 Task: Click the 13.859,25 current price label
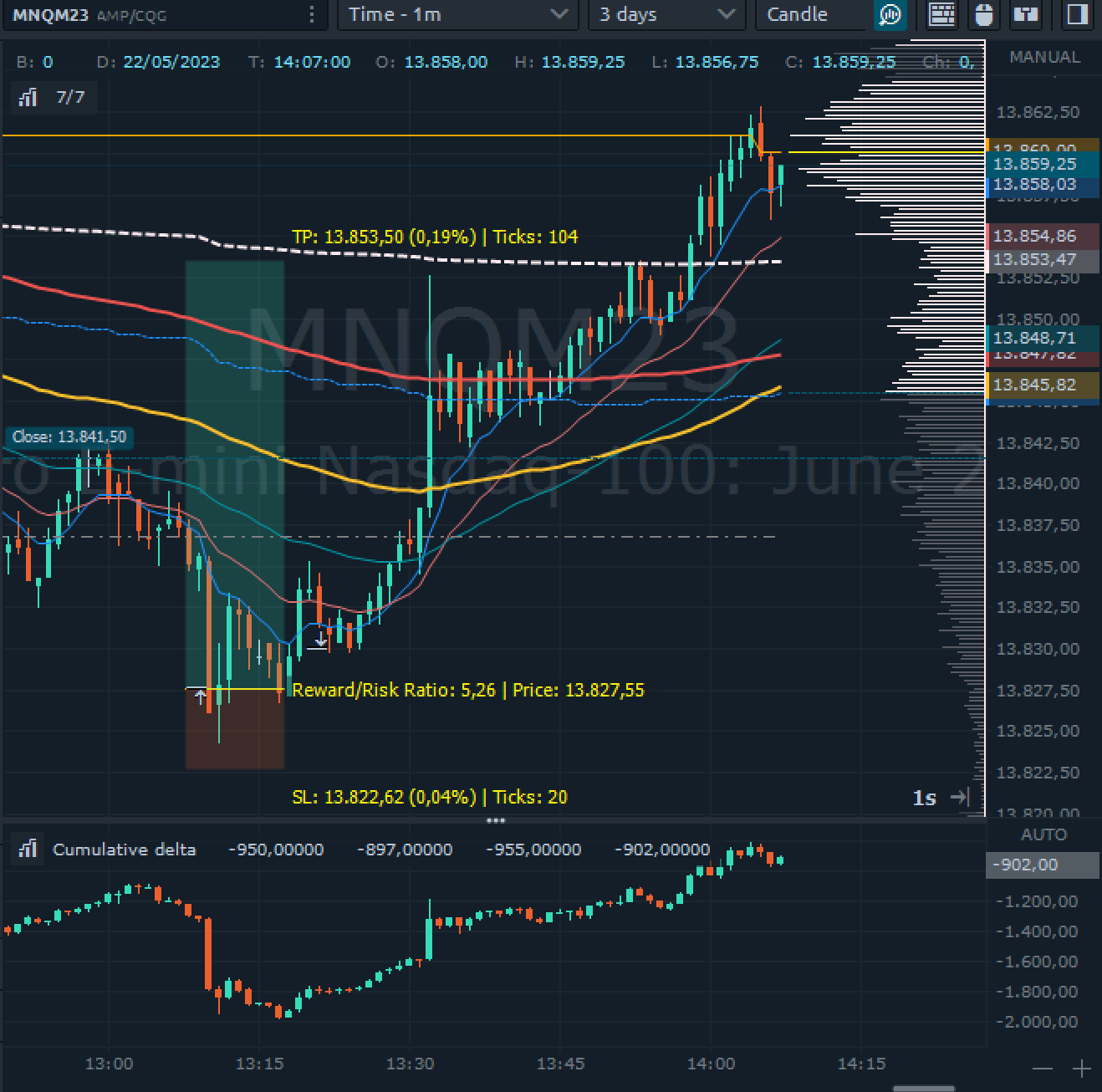[x=1043, y=164]
